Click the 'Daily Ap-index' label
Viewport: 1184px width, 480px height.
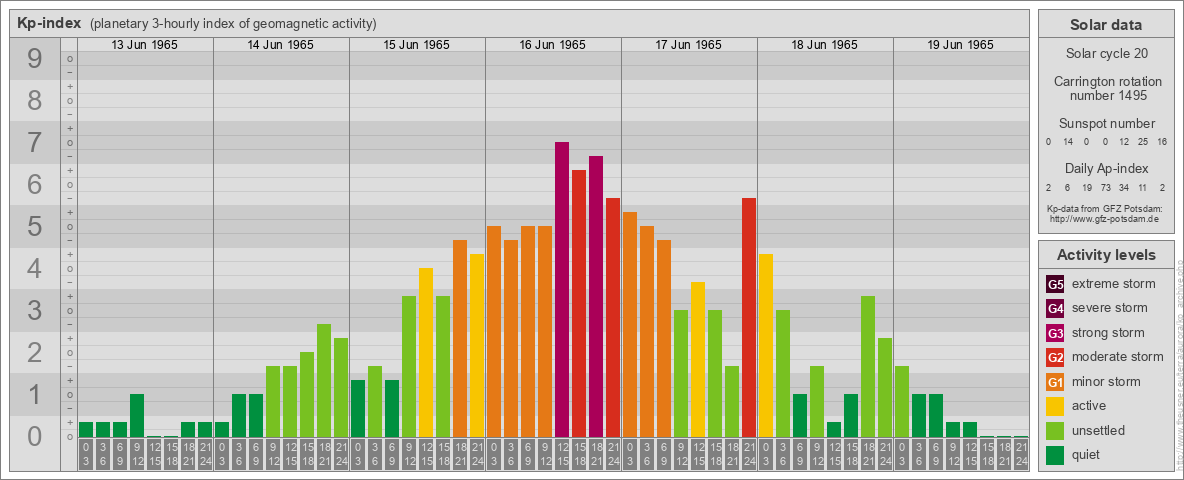click(x=1106, y=168)
